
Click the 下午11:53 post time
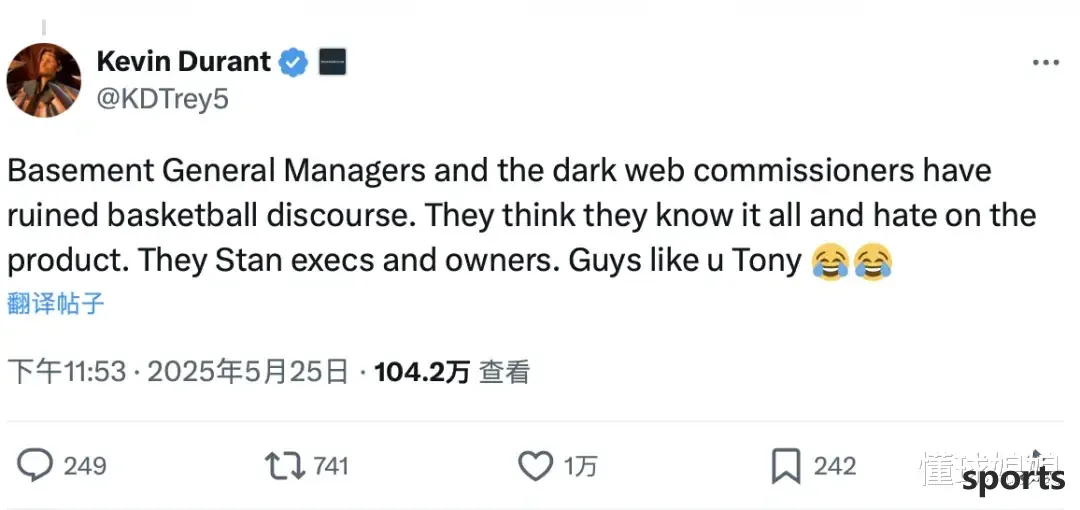point(67,373)
